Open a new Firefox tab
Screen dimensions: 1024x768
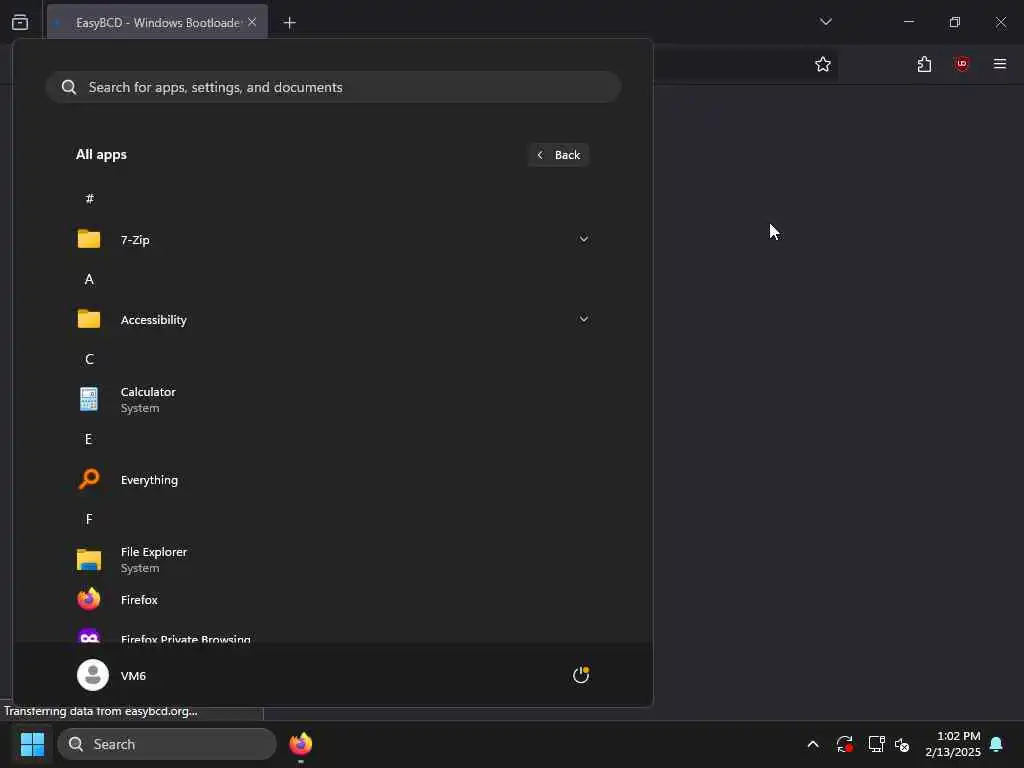[x=289, y=23]
